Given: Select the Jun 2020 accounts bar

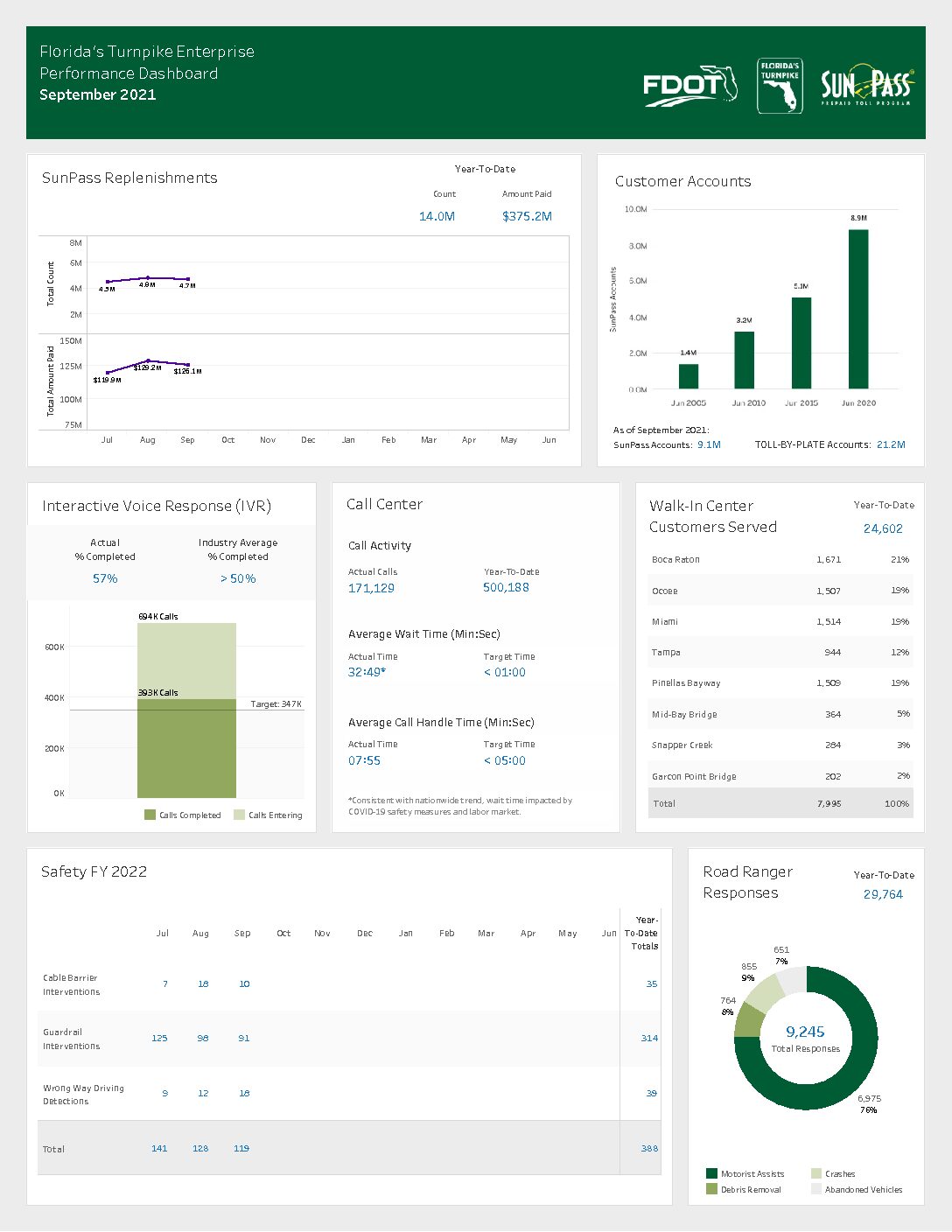Looking at the screenshot, I should pos(858,309).
